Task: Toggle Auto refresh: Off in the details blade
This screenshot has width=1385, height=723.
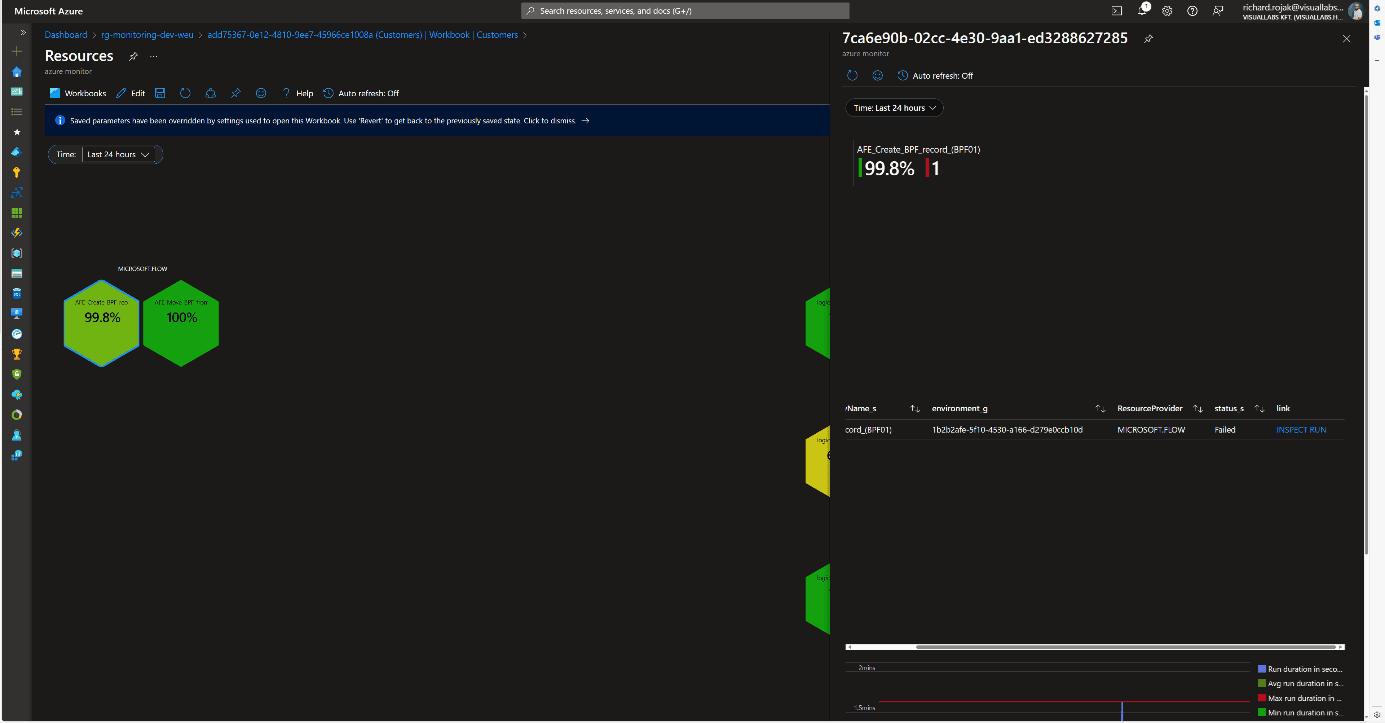Action: [x=936, y=76]
